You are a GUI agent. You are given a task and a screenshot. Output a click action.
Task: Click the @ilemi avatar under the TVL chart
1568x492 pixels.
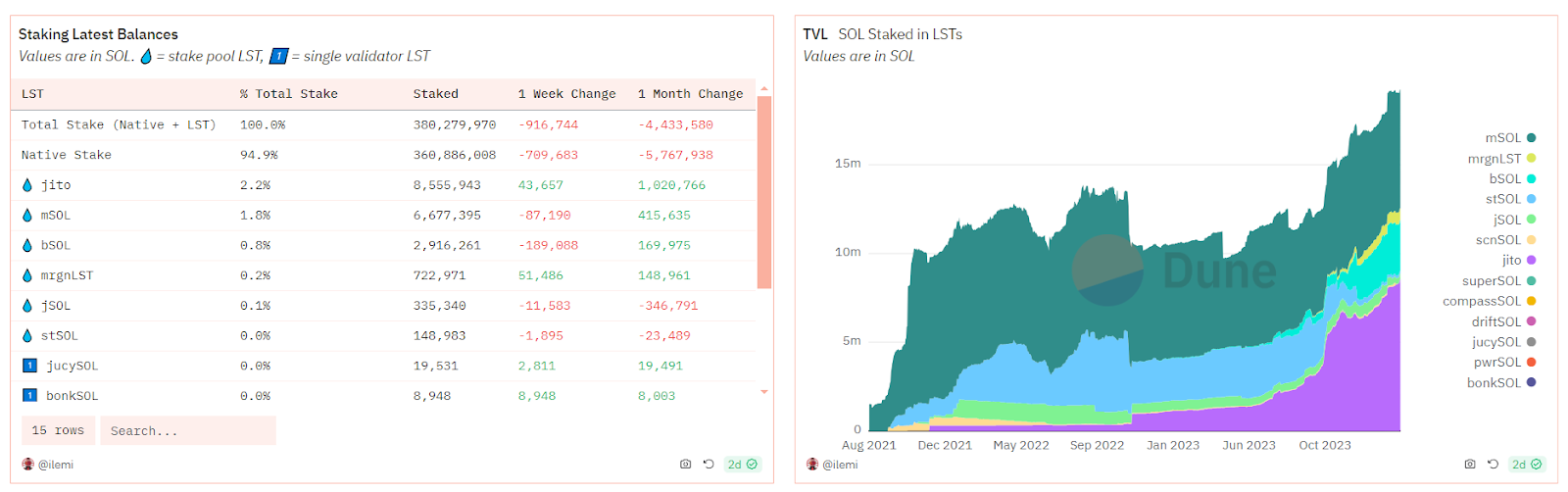click(812, 465)
